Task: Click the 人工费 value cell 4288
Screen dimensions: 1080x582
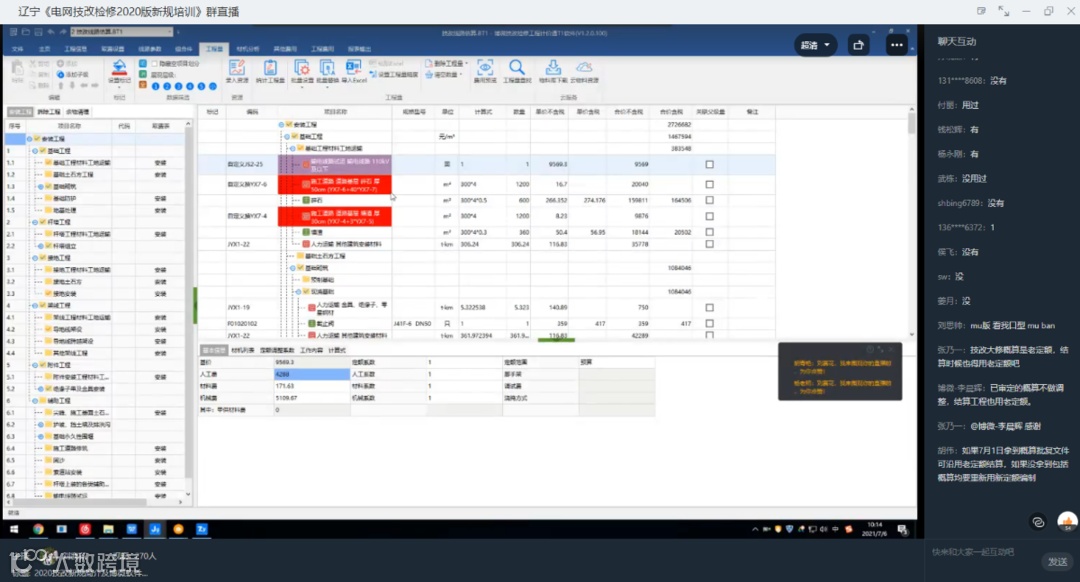Action: coord(312,374)
